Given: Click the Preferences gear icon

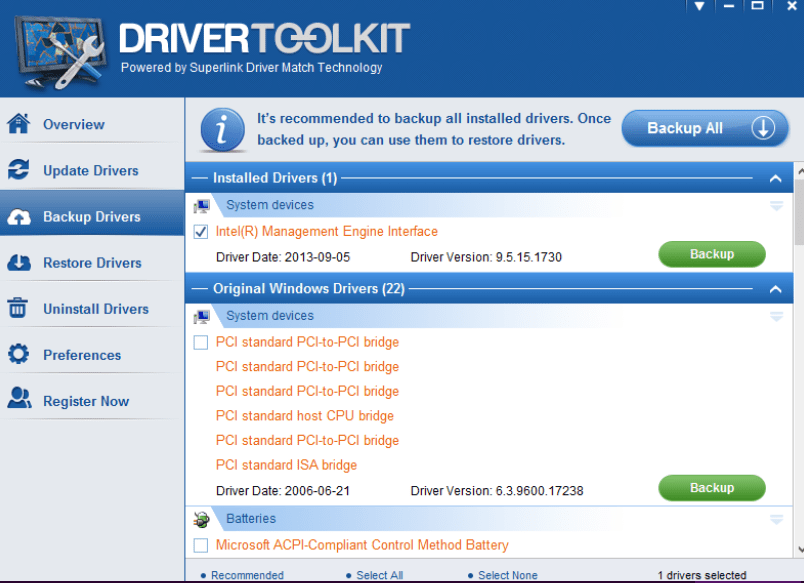Looking at the screenshot, I should pos(19,355).
